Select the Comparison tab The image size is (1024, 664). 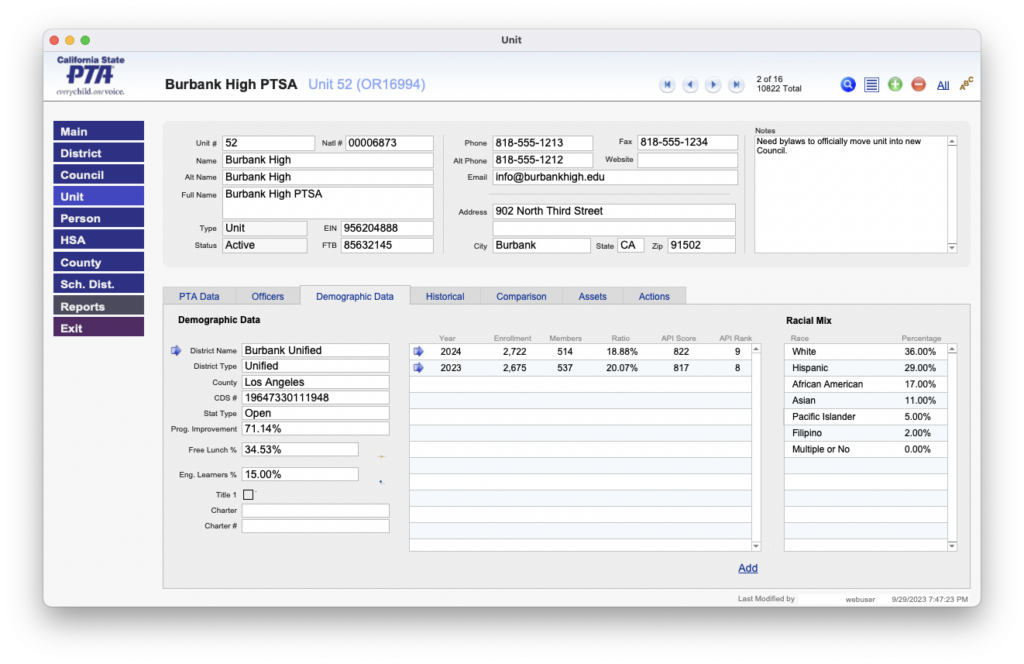tap(521, 296)
